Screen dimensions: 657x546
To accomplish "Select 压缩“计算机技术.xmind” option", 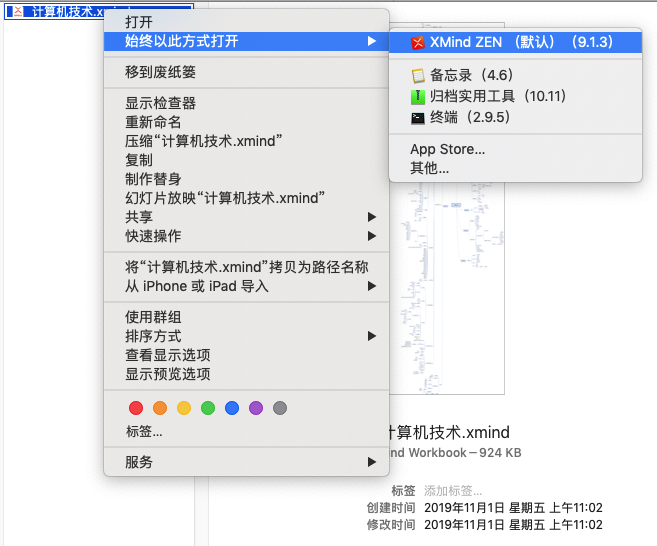I will click(x=246, y=141).
